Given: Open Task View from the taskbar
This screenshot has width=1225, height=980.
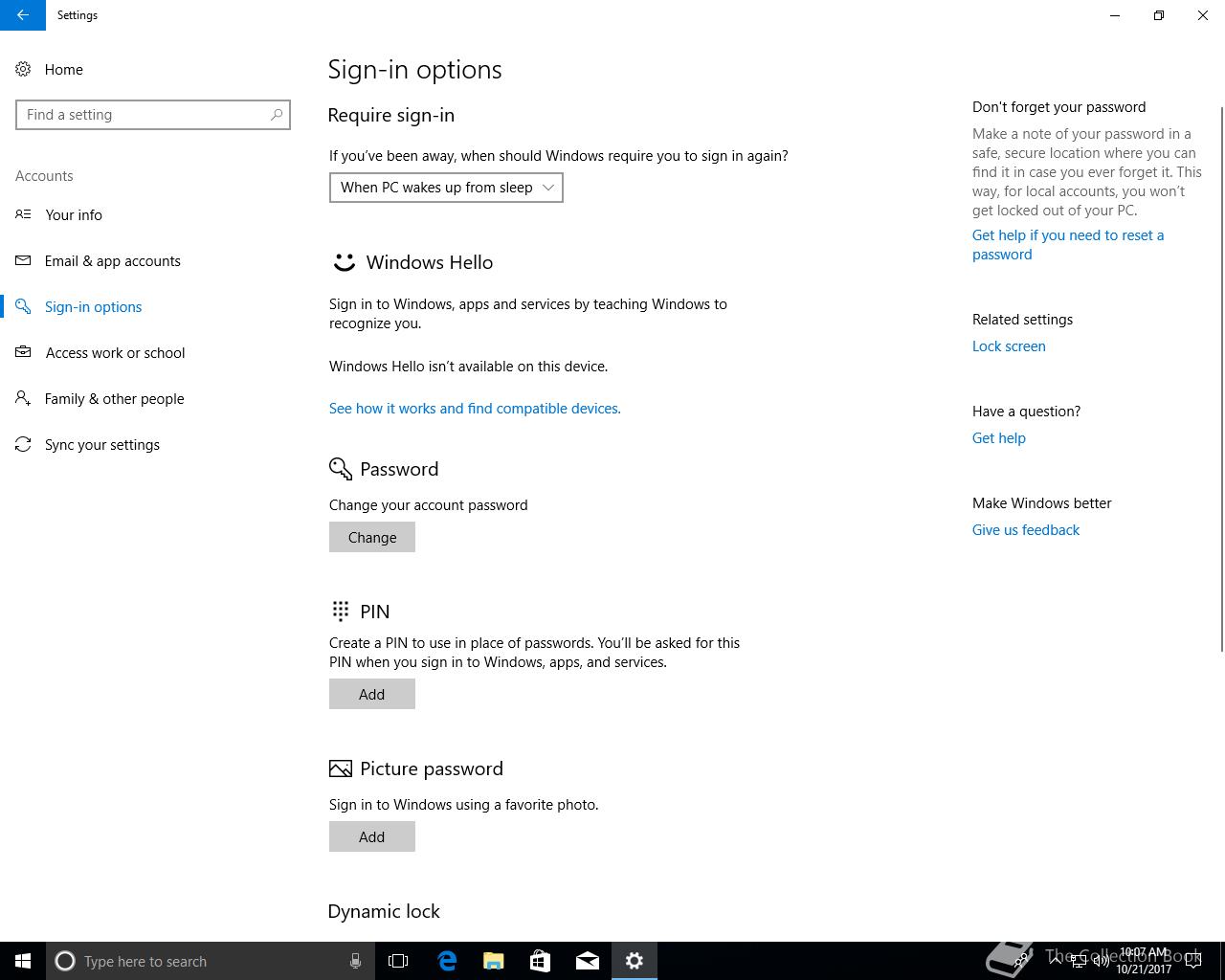Looking at the screenshot, I should [x=398, y=961].
